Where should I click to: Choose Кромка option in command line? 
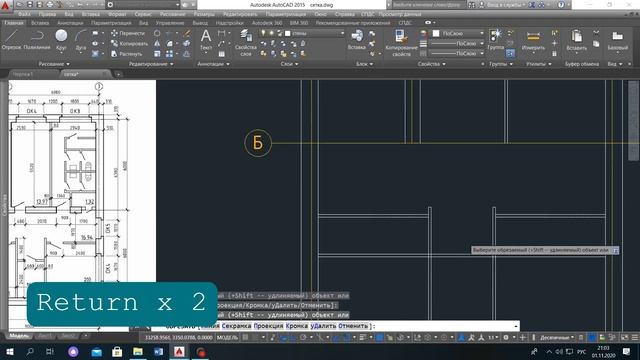click(x=297, y=326)
